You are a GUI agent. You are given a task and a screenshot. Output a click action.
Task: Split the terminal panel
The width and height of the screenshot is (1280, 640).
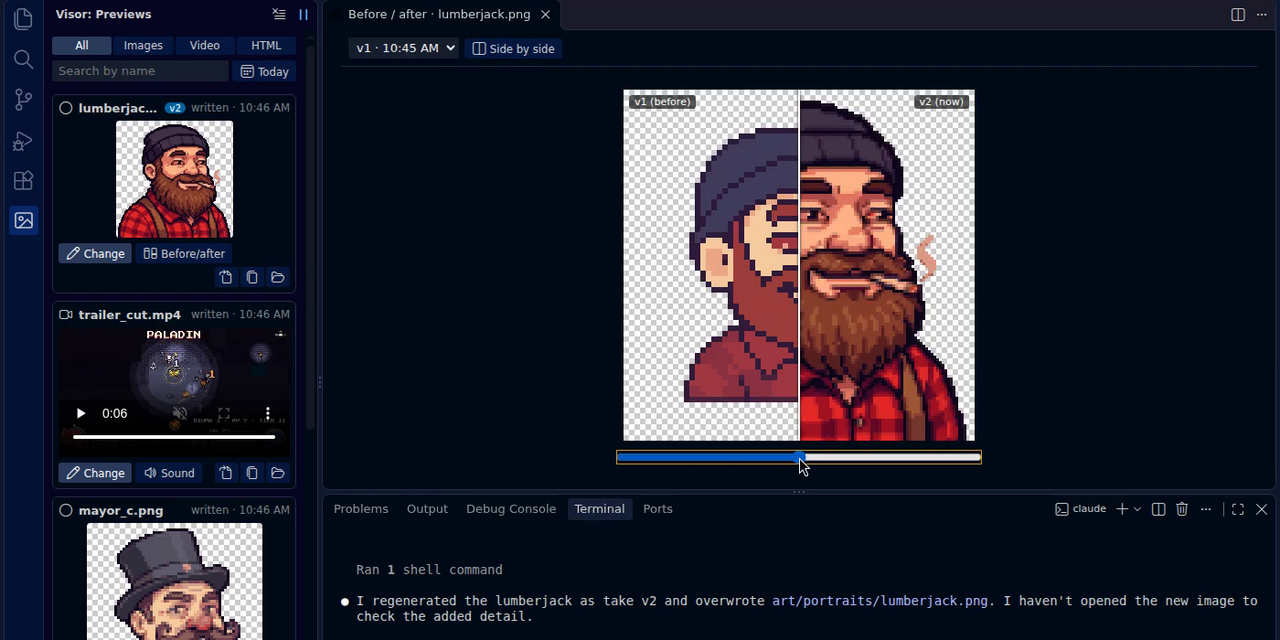coord(1158,509)
